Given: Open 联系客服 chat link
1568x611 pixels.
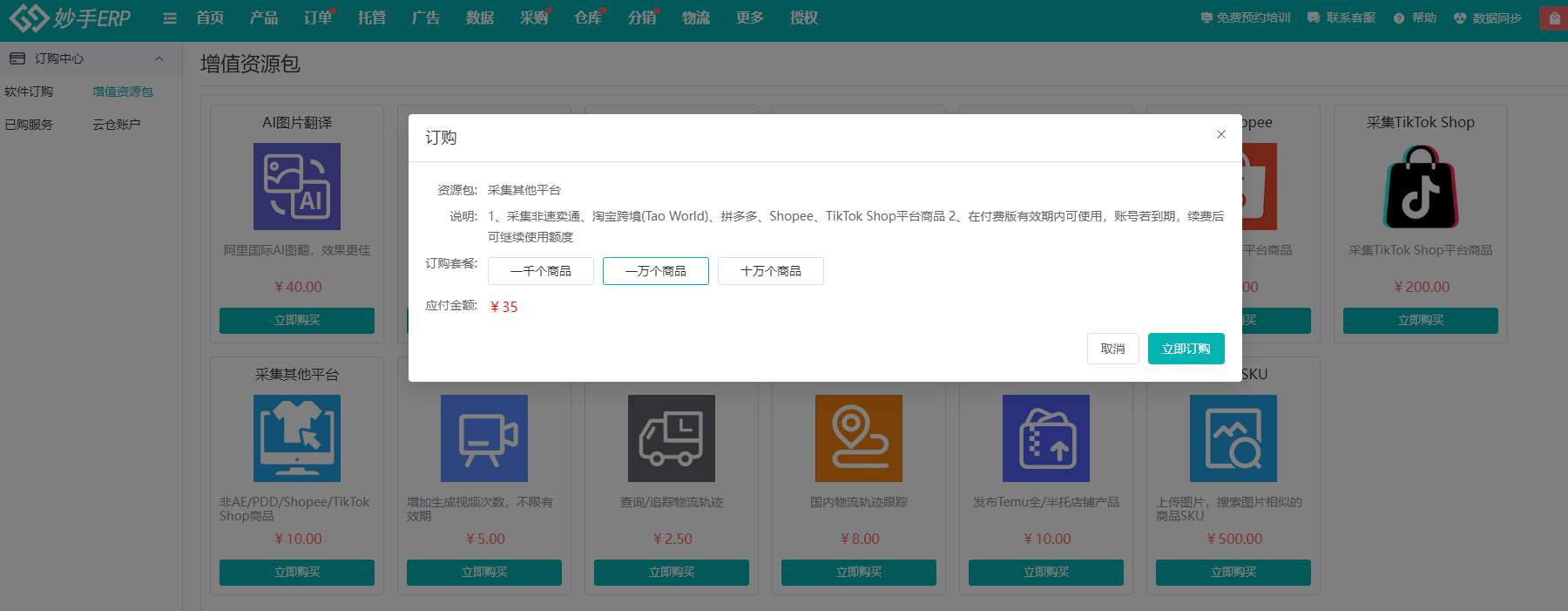Looking at the screenshot, I should pyautogui.click(x=1342, y=18).
